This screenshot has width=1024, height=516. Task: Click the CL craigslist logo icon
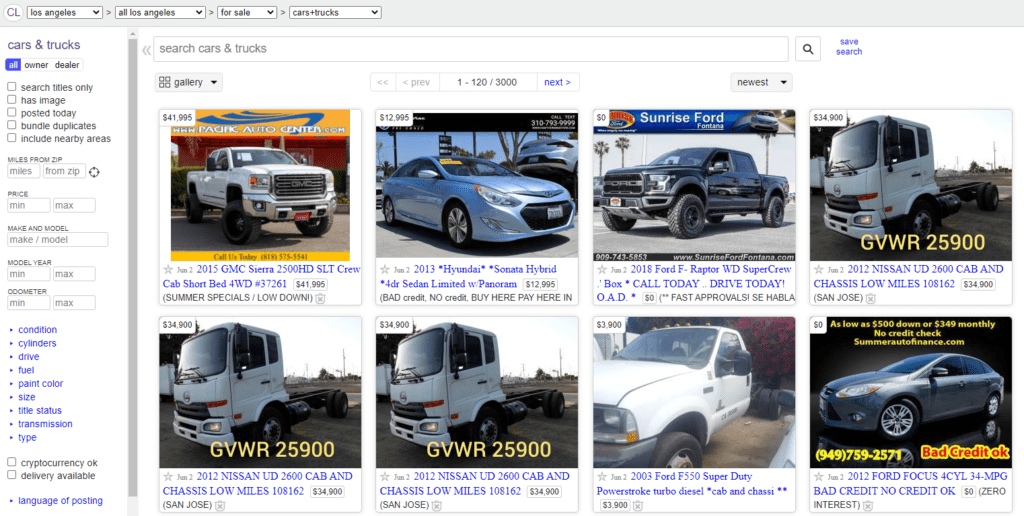pos(13,12)
